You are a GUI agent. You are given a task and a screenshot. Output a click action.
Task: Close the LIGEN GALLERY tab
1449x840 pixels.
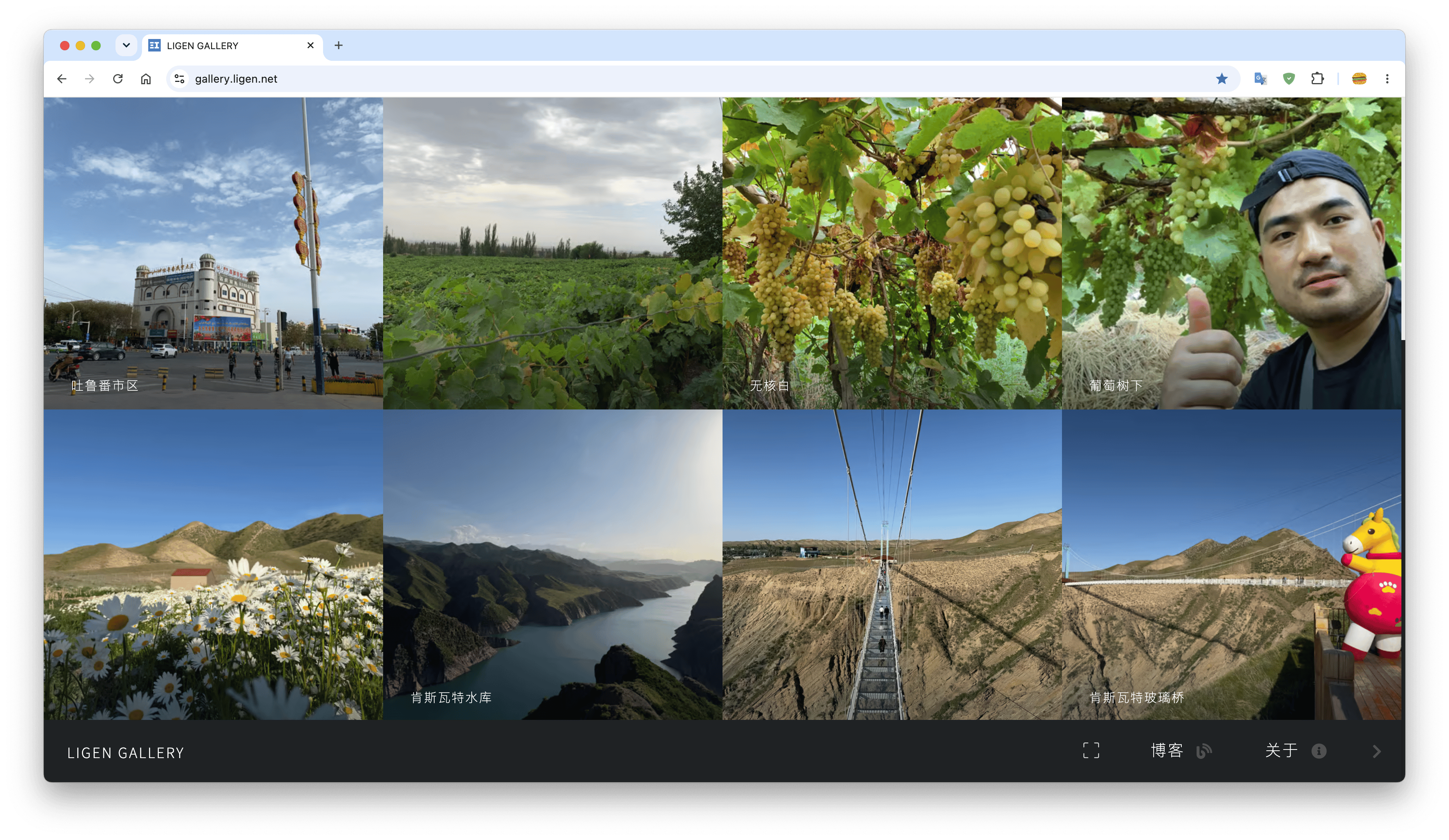(311, 45)
